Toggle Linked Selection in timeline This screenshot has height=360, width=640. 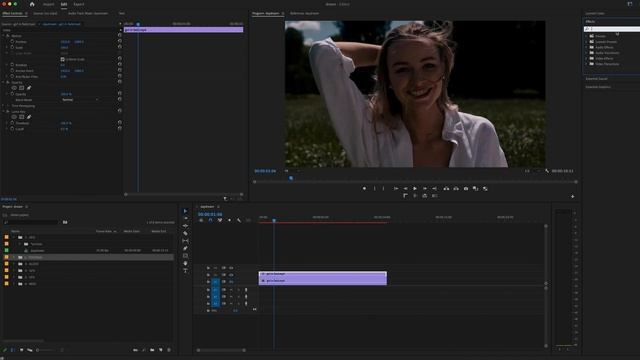220,220
